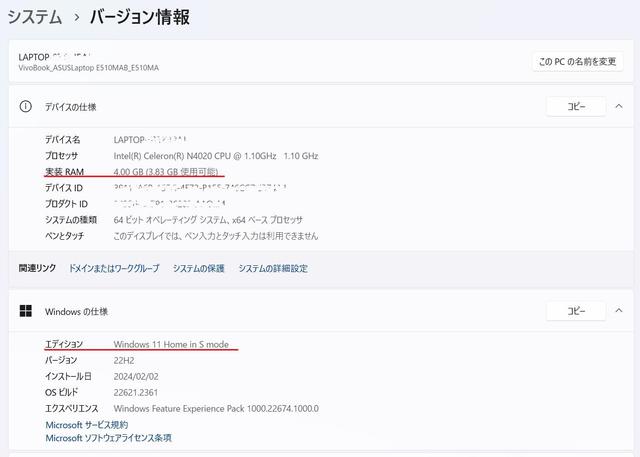The width and height of the screenshot is (640, 457).
Task: Open the システムの保護 link
Action: coord(199,268)
